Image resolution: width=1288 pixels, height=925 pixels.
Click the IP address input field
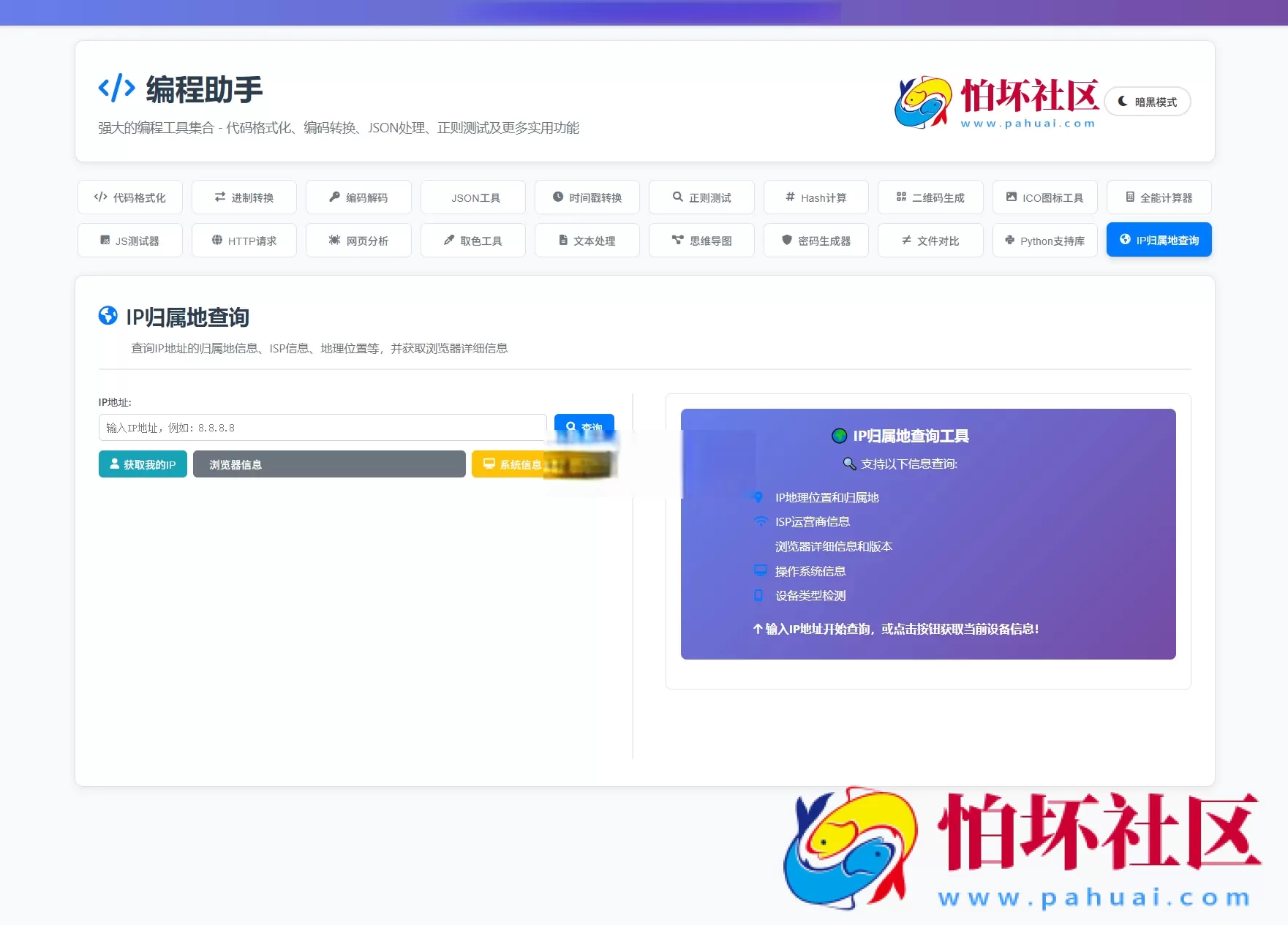point(322,427)
